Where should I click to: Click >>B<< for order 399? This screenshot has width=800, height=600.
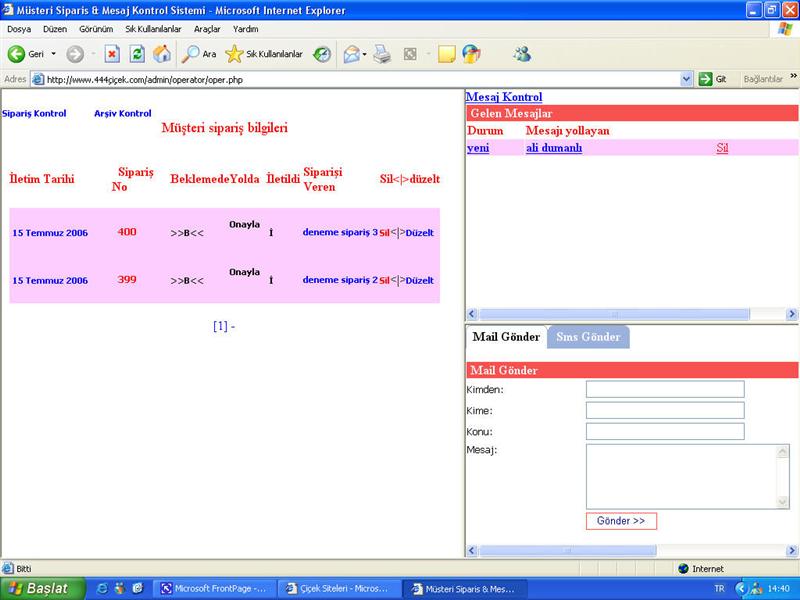pyautogui.click(x=187, y=281)
